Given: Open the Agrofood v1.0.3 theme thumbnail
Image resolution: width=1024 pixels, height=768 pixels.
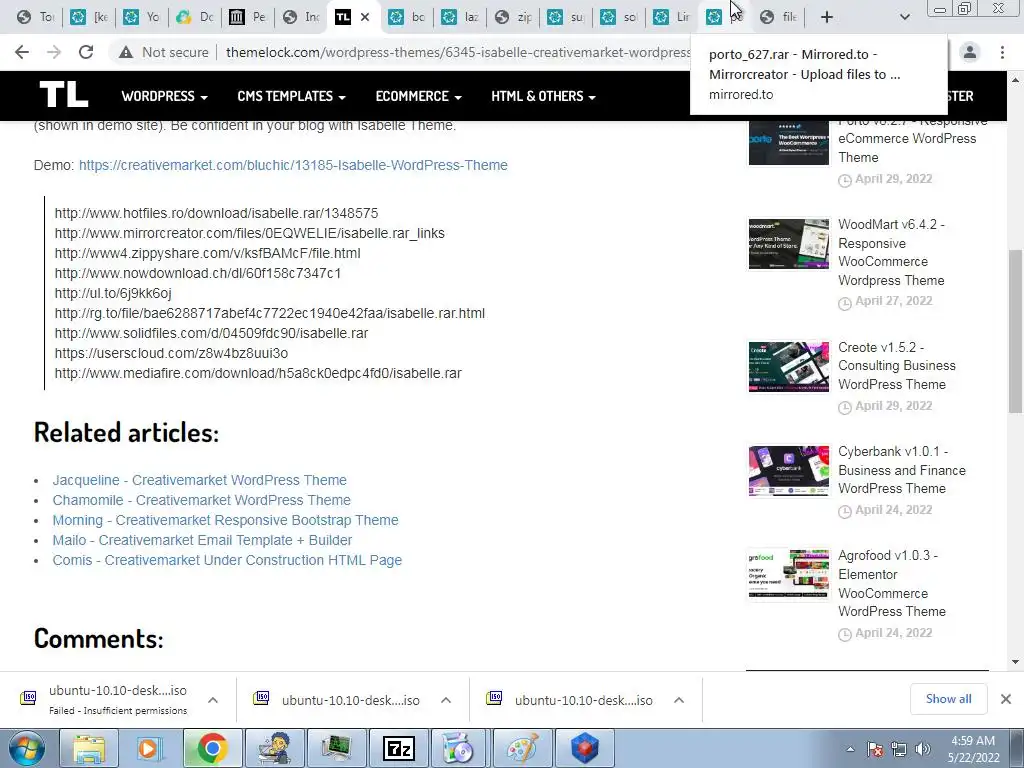Looking at the screenshot, I should tap(788, 574).
